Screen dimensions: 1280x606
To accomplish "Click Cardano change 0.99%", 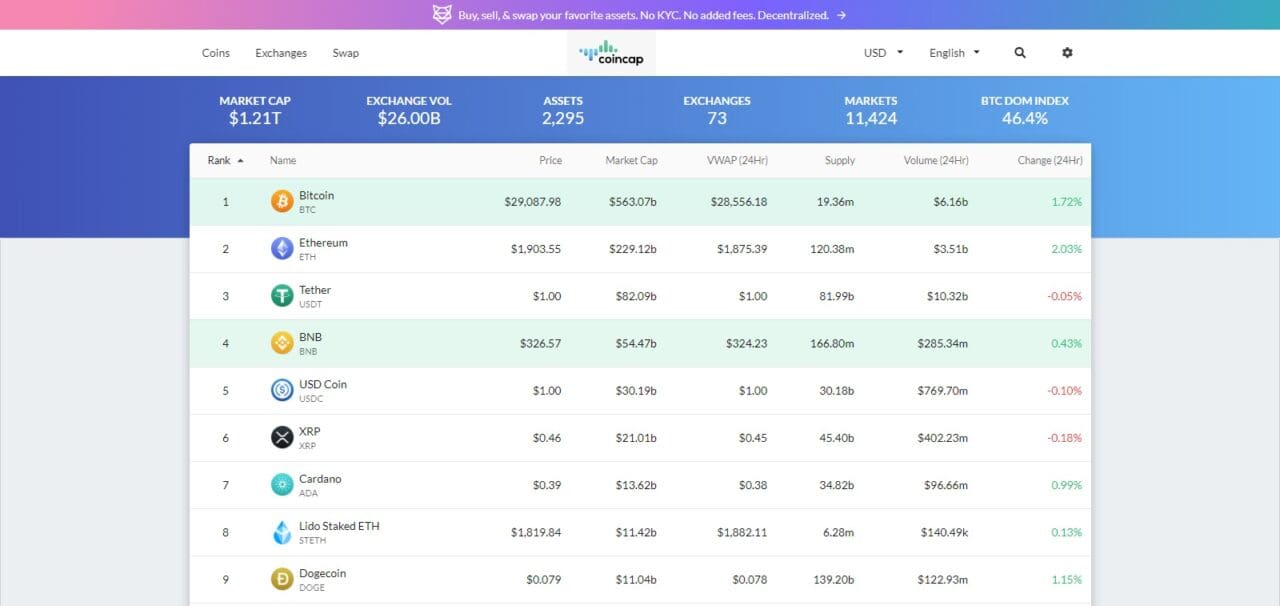I will (1067, 485).
